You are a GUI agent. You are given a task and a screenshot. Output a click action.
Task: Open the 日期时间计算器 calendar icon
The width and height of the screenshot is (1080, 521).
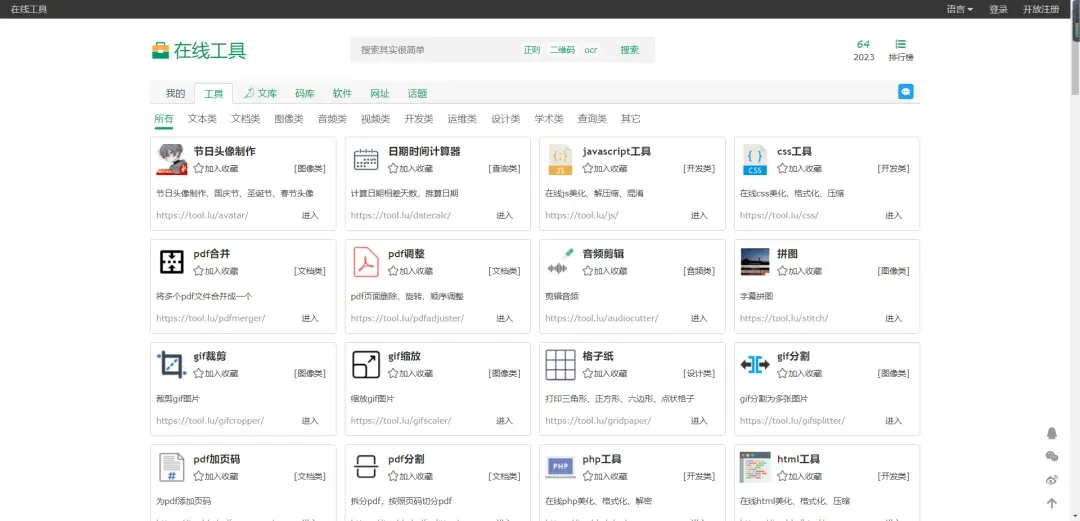tap(366, 160)
